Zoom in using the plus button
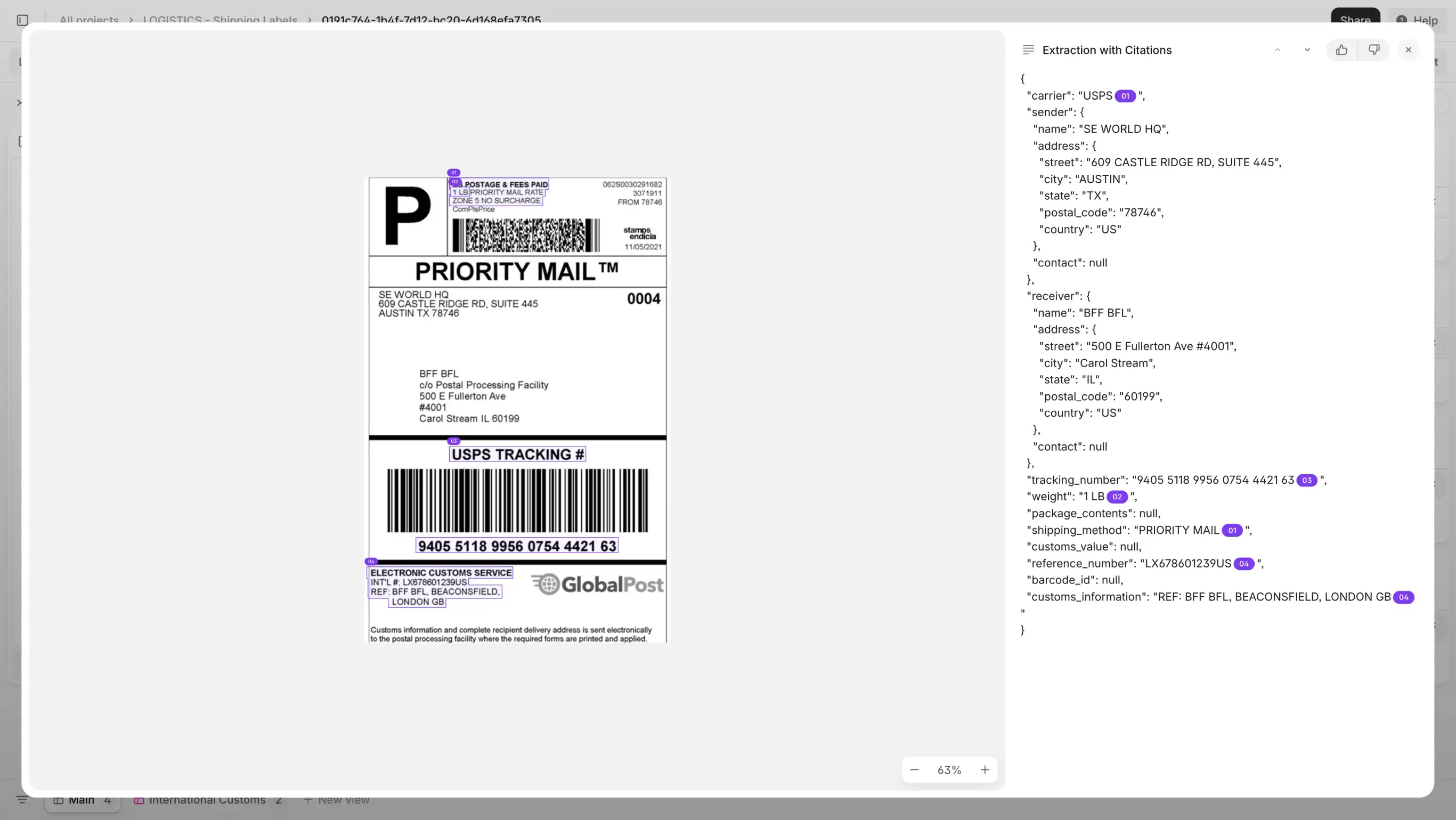The height and width of the screenshot is (820, 1456). point(984,770)
